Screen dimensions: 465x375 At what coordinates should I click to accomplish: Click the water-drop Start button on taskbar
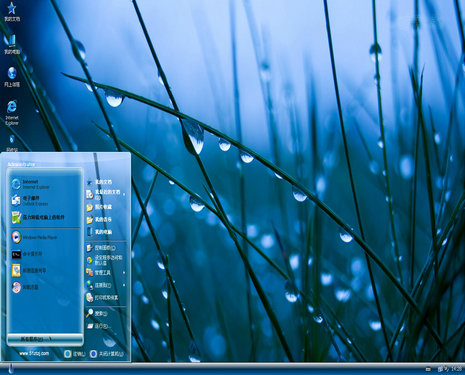tap(11, 368)
